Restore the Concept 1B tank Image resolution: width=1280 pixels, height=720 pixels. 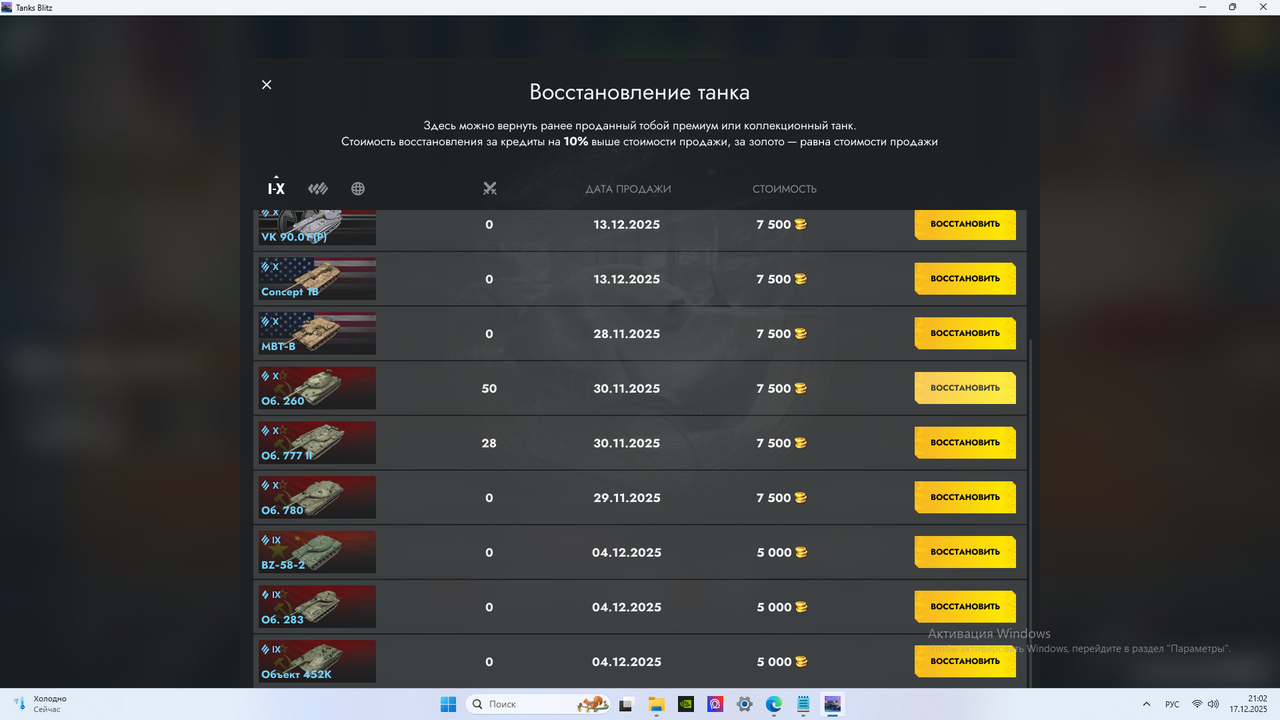965,279
